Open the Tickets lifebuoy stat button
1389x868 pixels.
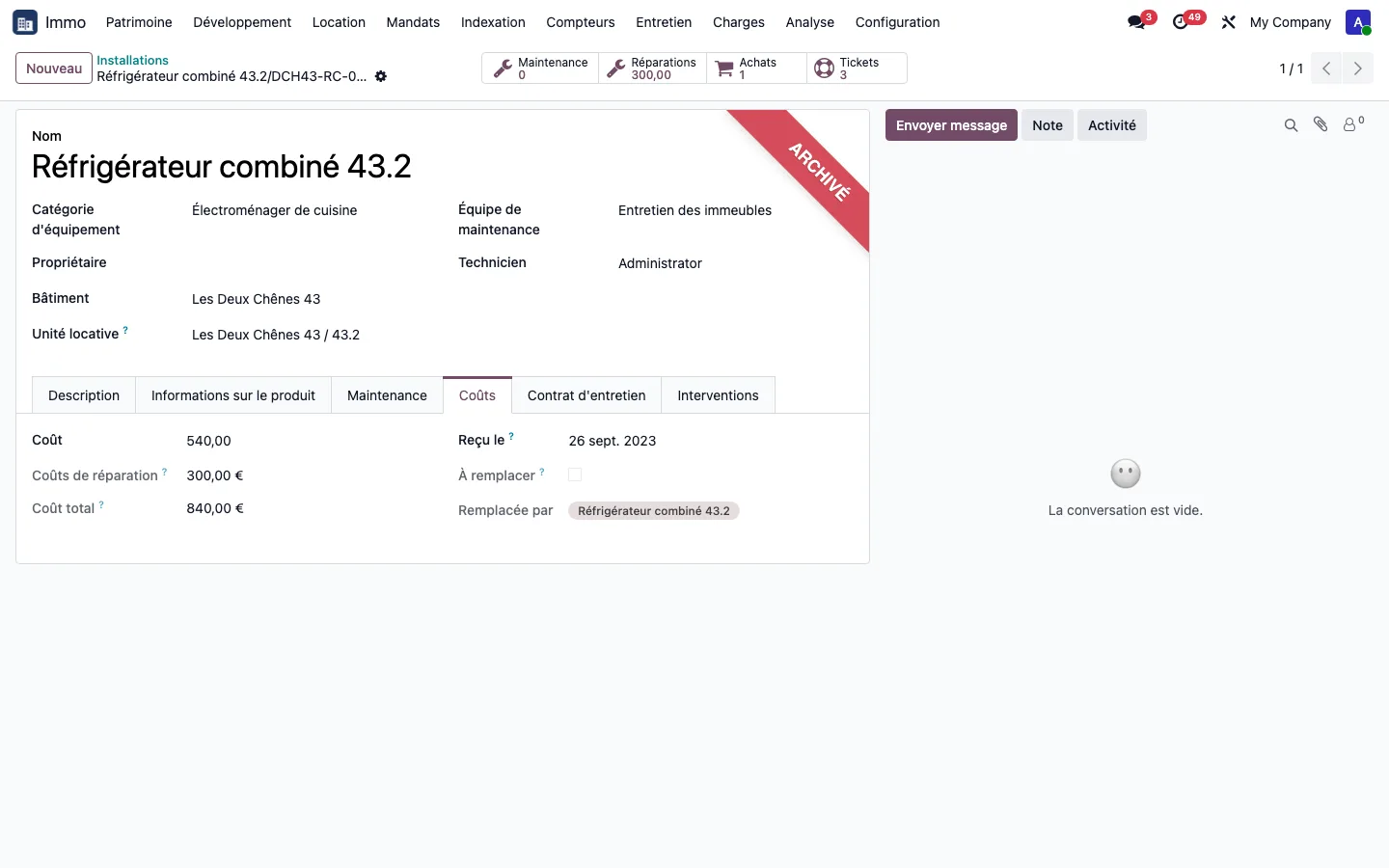click(857, 68)
